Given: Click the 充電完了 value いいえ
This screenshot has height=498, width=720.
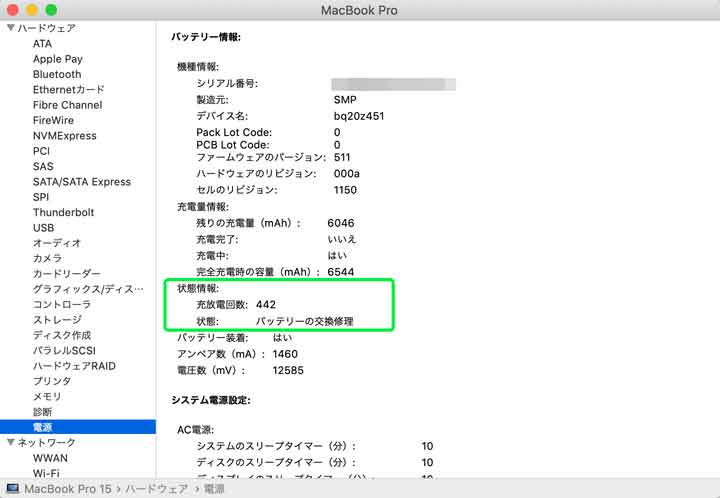Looking at the screenshot, I should pos(342,239).
